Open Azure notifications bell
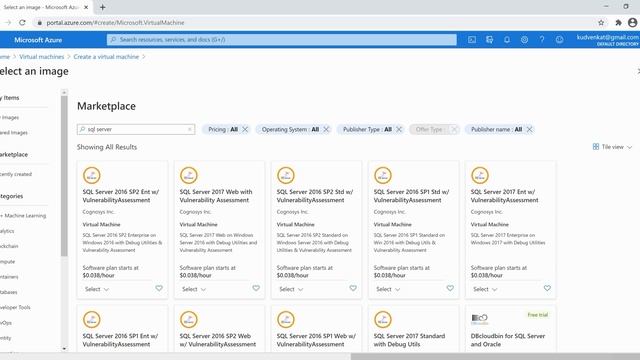Screen dimensions: 640x360 (507, 40)
